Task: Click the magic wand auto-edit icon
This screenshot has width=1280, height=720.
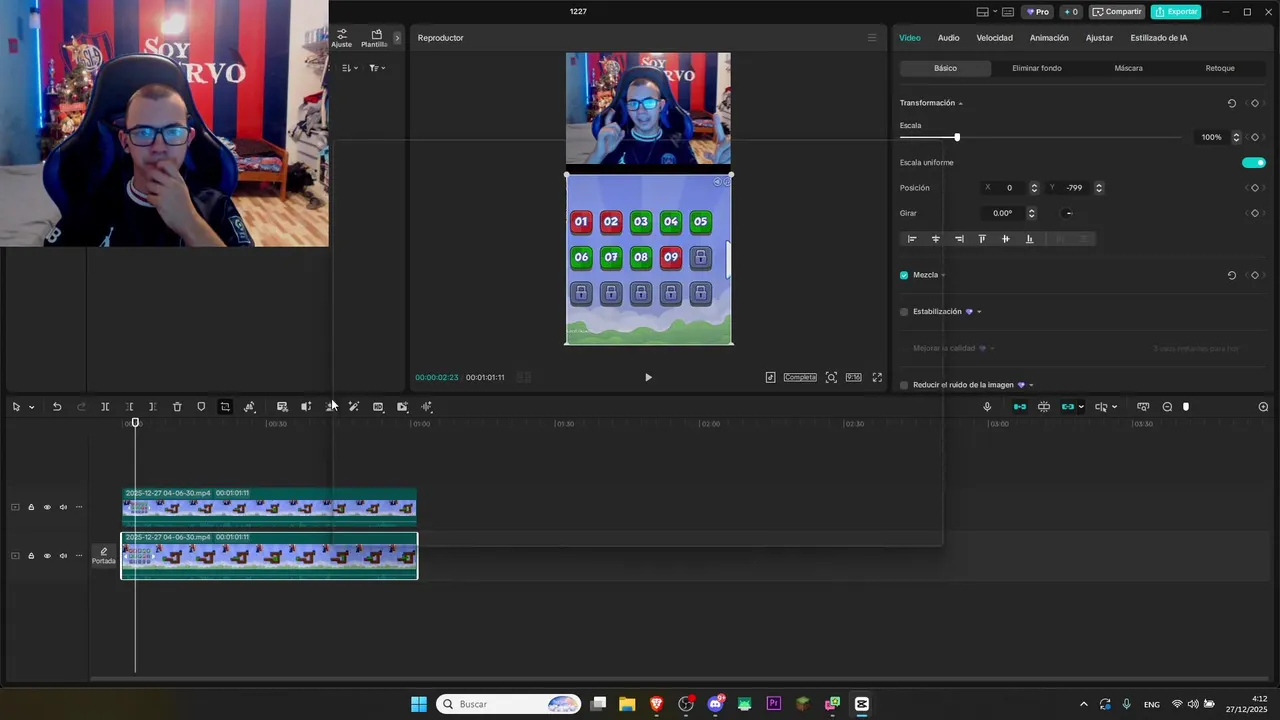Action: (x=354, y=407)
